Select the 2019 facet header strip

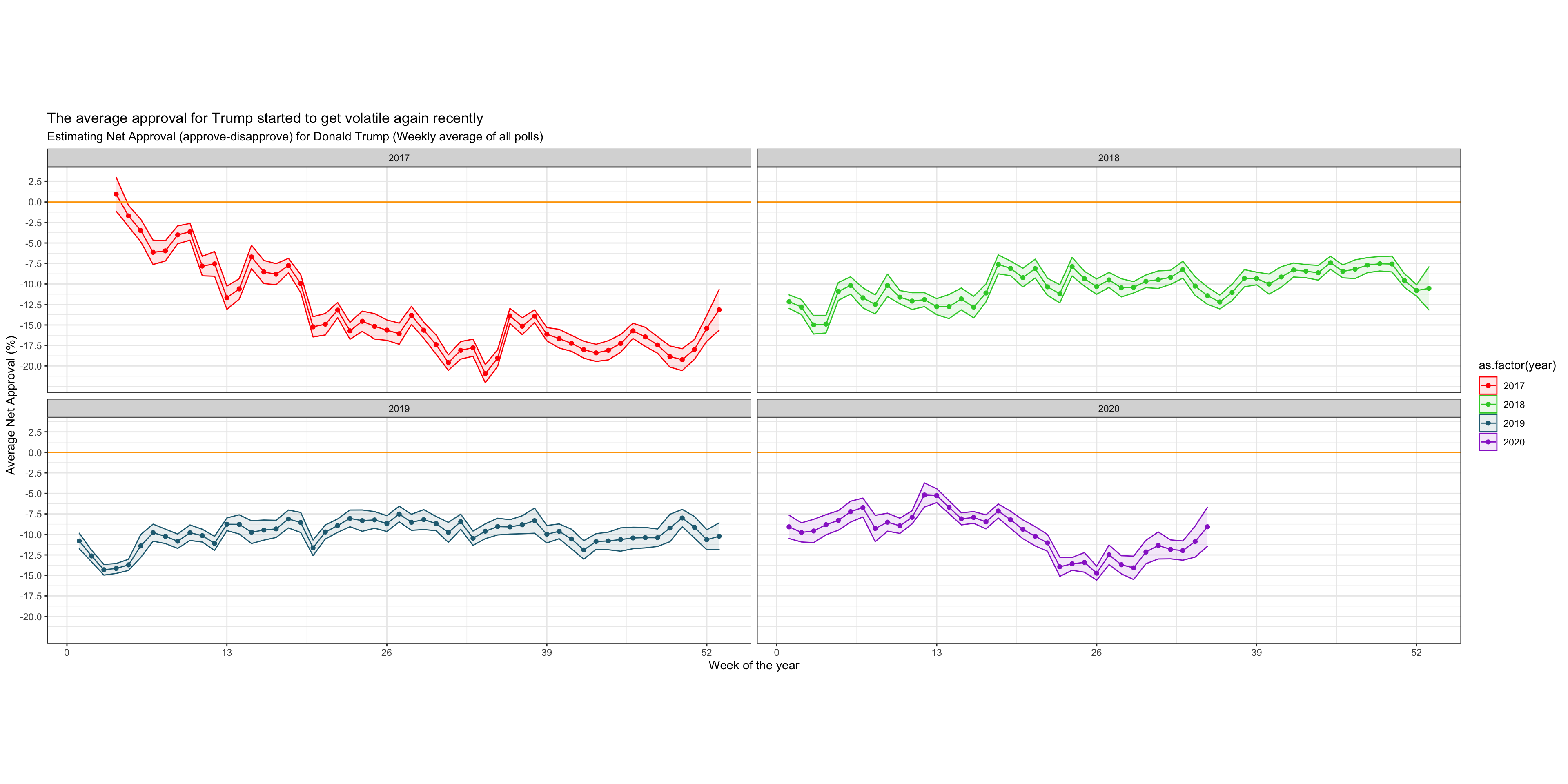(x=399, y=408)
